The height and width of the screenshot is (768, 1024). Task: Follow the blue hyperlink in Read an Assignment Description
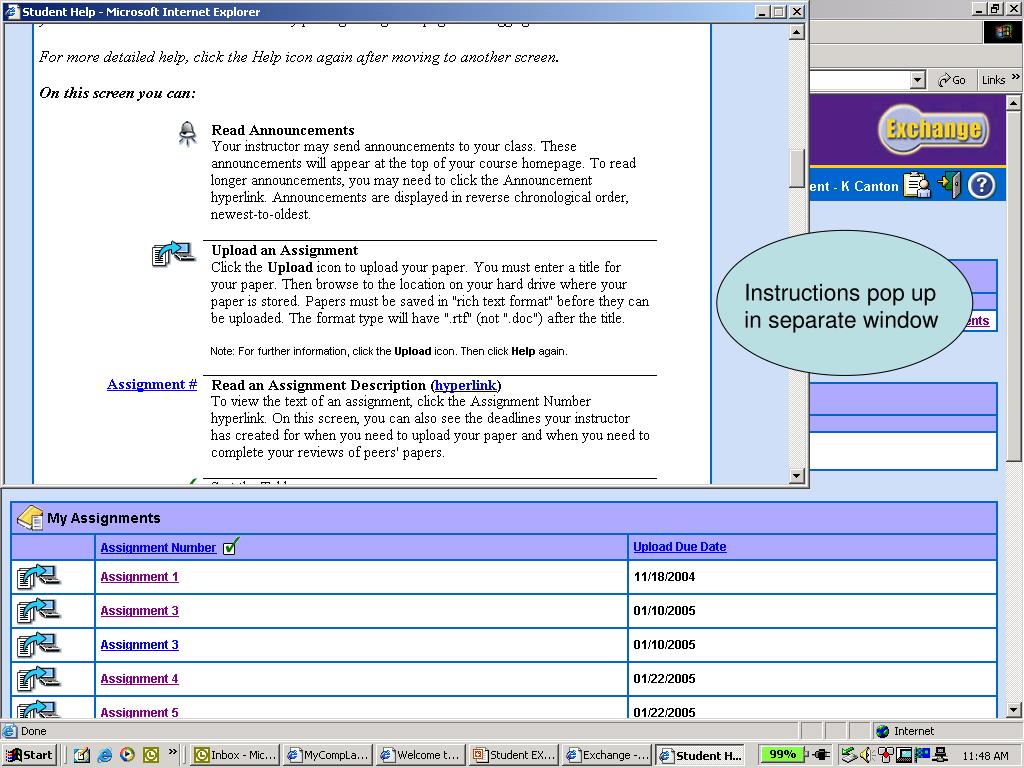pos(466,385)
